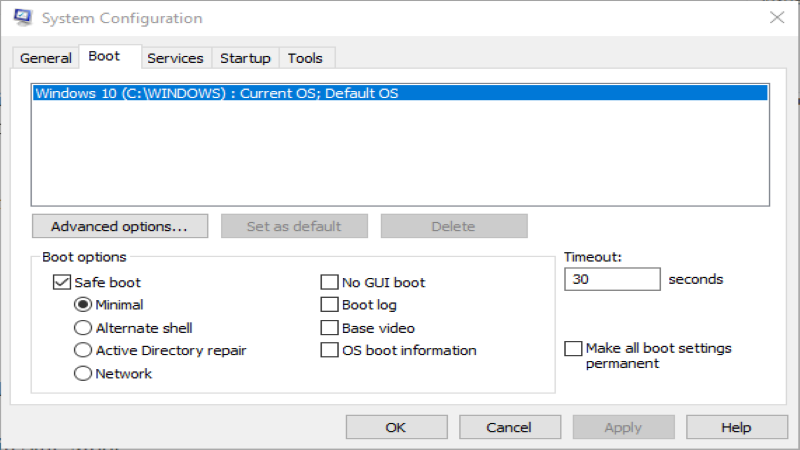800x450 pixels.
Task: Open the Services tab
Action: 175,58
